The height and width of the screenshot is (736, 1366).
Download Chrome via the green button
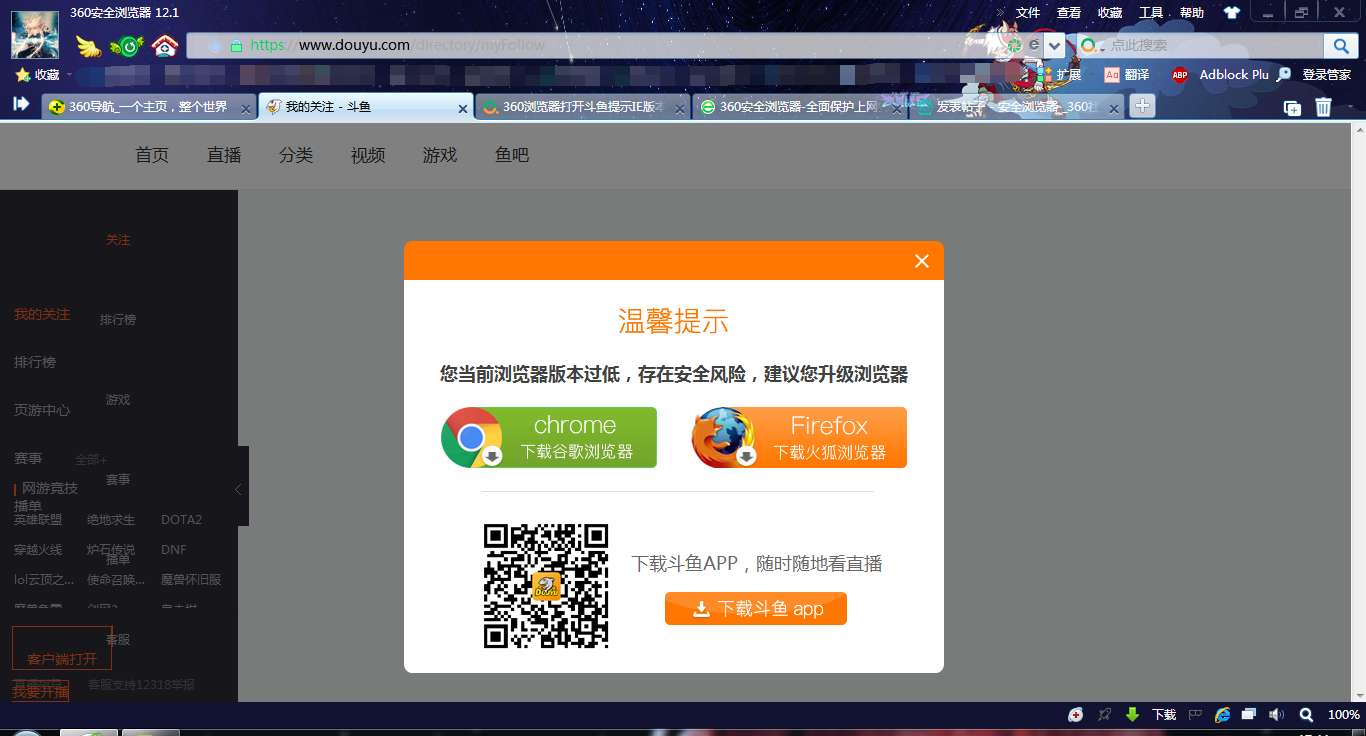[x=549, y=438]
